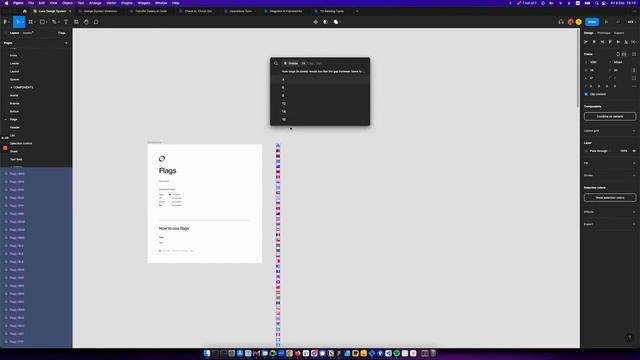The width and height of the screenshot is (640, 360).
Task: Add a fill with plus
Action: 634,163
